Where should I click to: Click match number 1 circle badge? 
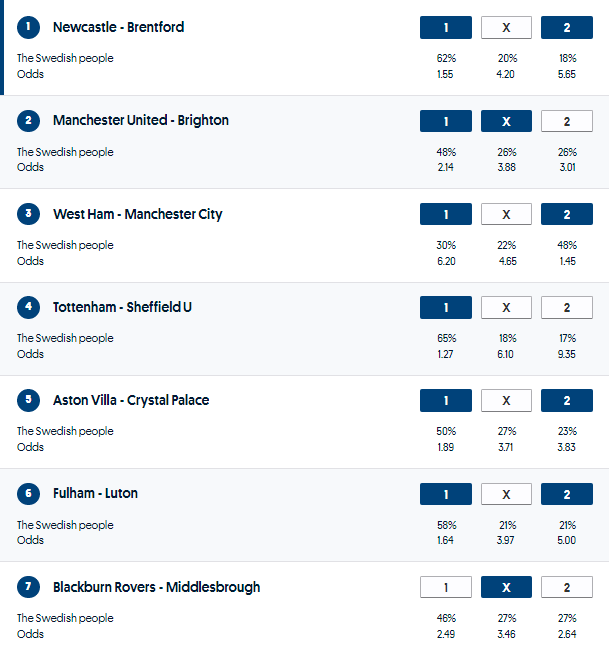(28, 27)
